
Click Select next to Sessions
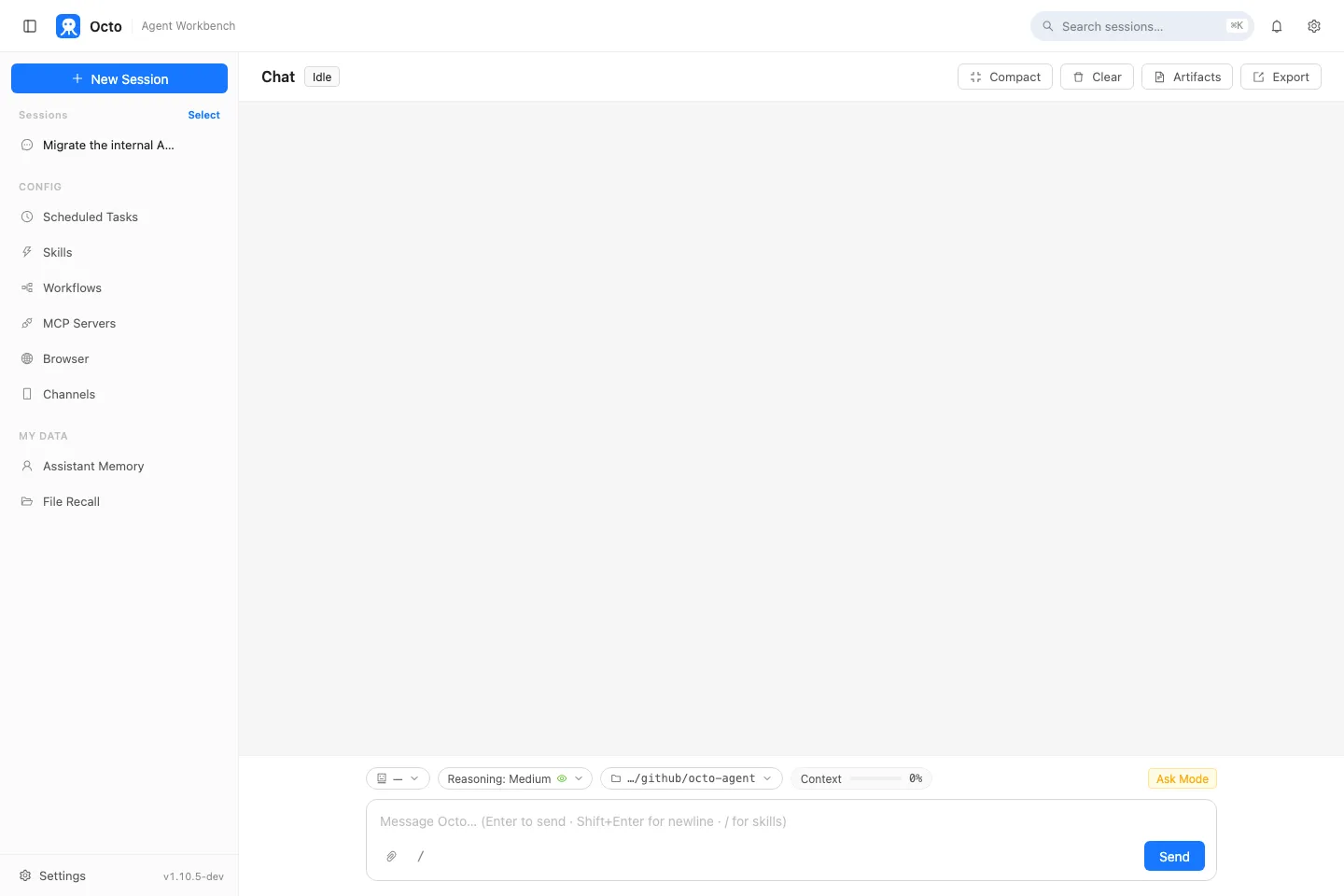[x=203, y=115]
